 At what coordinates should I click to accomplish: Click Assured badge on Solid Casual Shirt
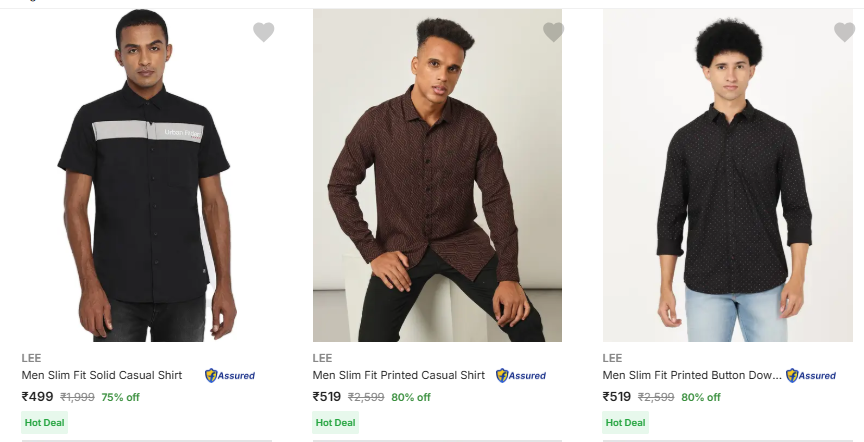point(230,376)
